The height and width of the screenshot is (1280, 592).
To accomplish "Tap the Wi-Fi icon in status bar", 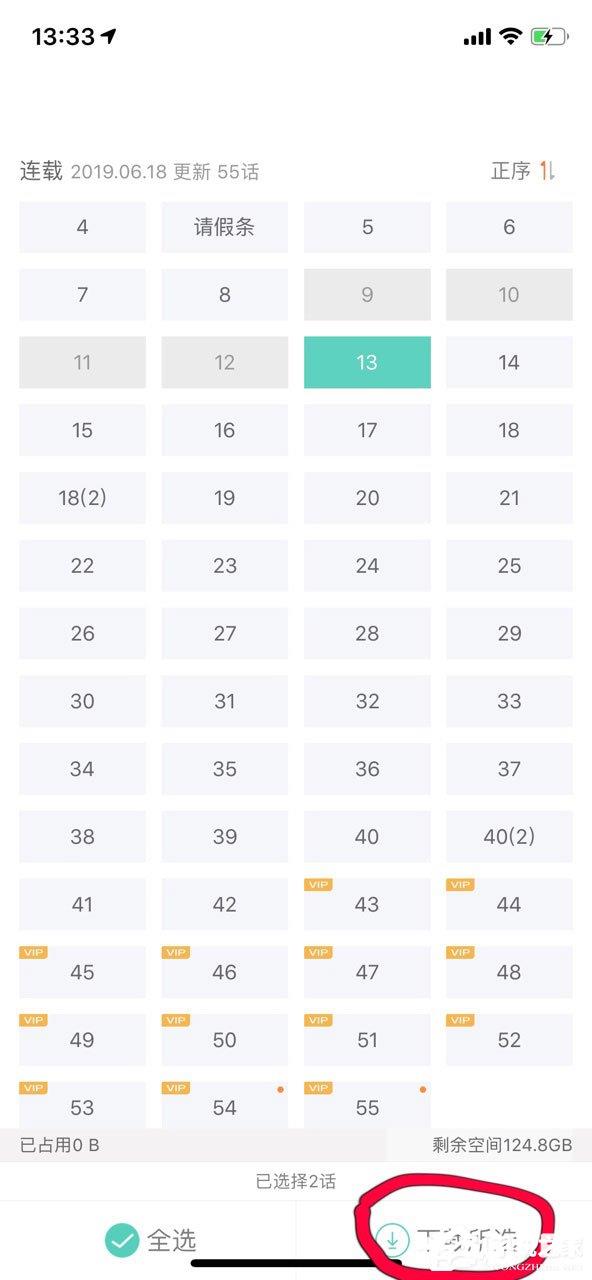I will pos(511,37).
